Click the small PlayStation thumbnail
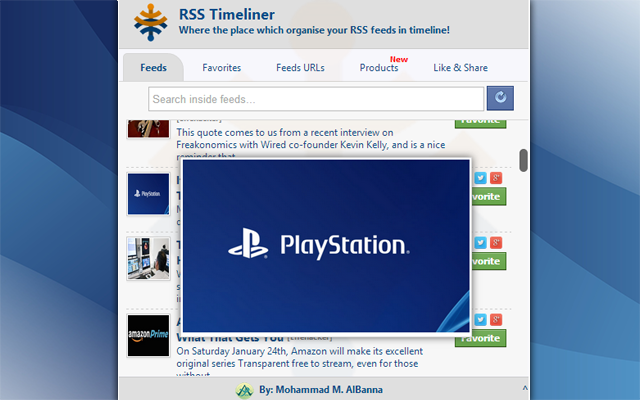Screen dimensions: 640x400 coord(148,194)
